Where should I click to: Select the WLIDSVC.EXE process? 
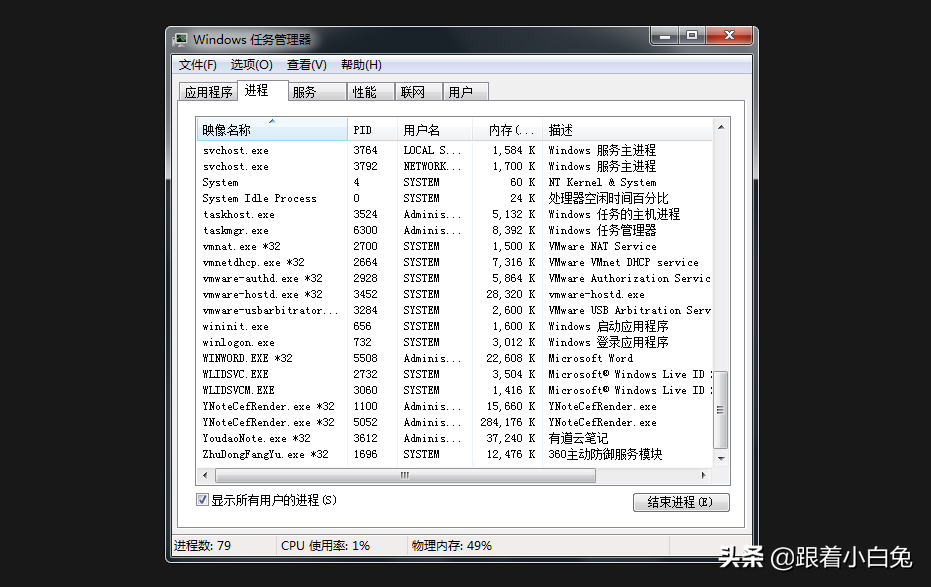tap(454, 375)
